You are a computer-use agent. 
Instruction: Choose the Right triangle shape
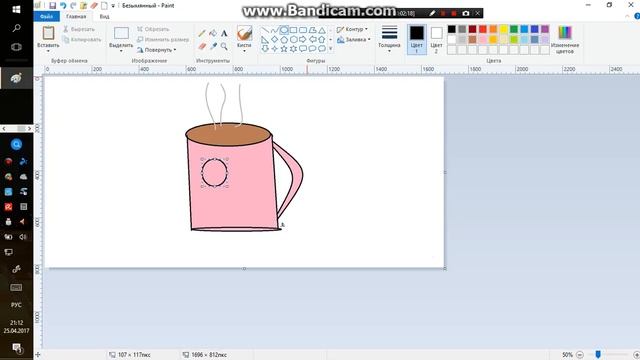[x=265, y=40]
